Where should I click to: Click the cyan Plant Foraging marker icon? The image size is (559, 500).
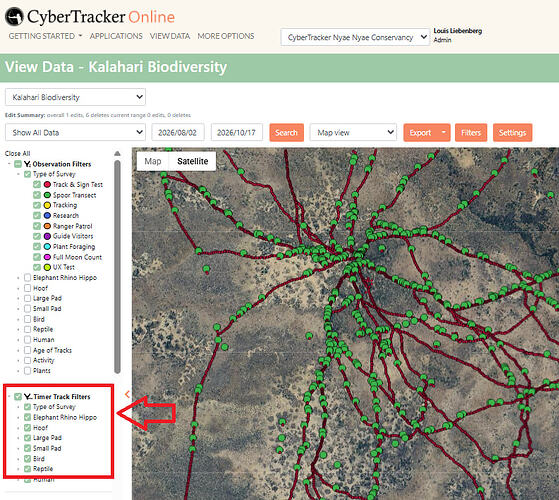(x=47, y=247)
